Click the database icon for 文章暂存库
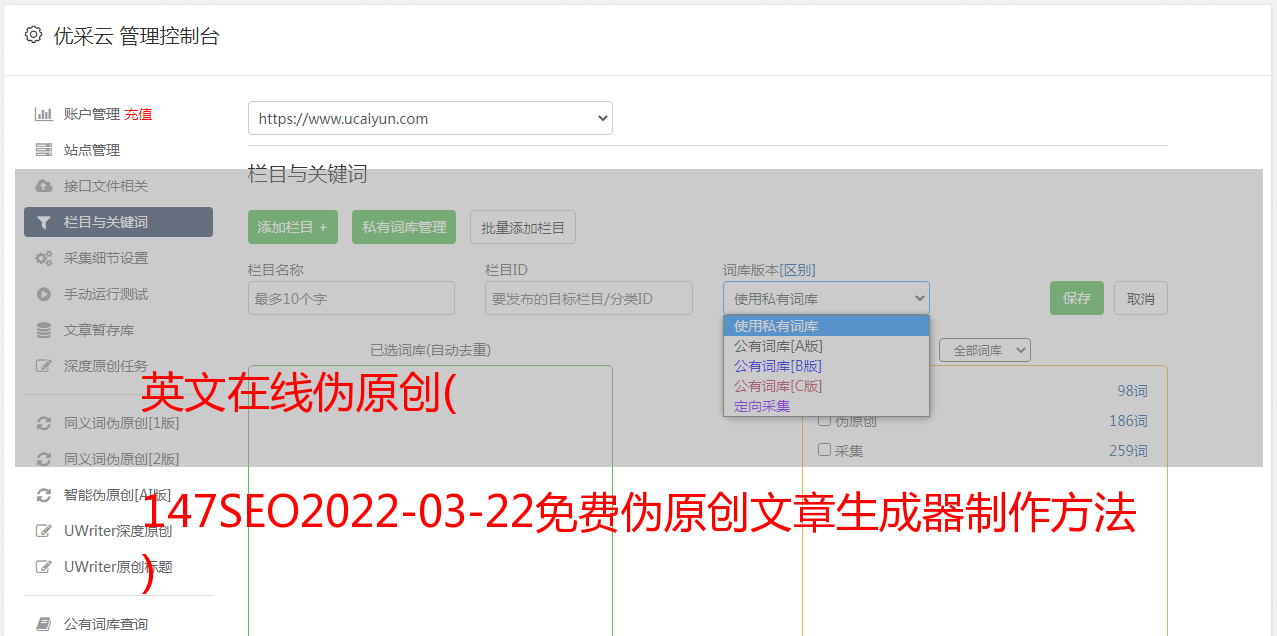The width and height of the screenshot is (1277, 636). pos(43,330)
